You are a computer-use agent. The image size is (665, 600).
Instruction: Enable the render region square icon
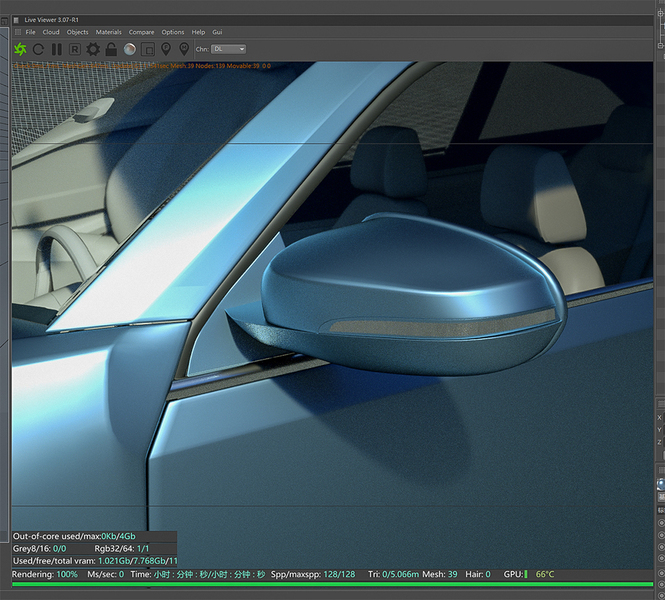coord(148,49)
